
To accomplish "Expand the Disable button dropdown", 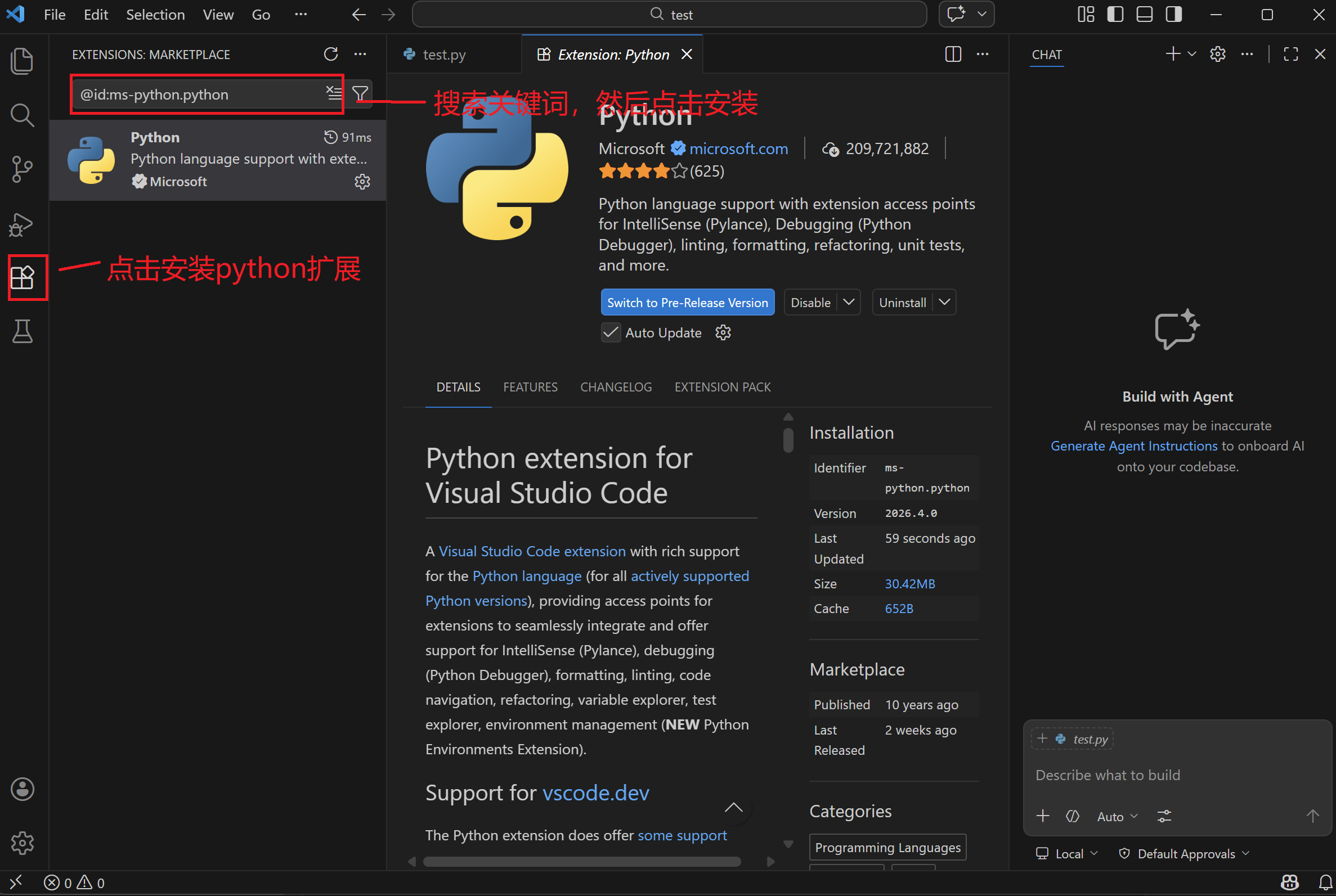I will pos(850,301).
